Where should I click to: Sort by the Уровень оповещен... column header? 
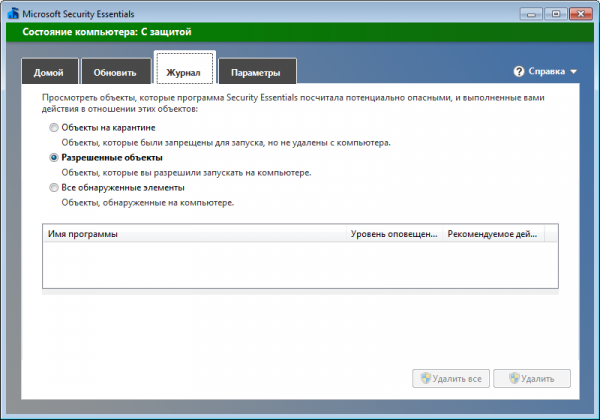pyautogui.click(x=395, y=234)
